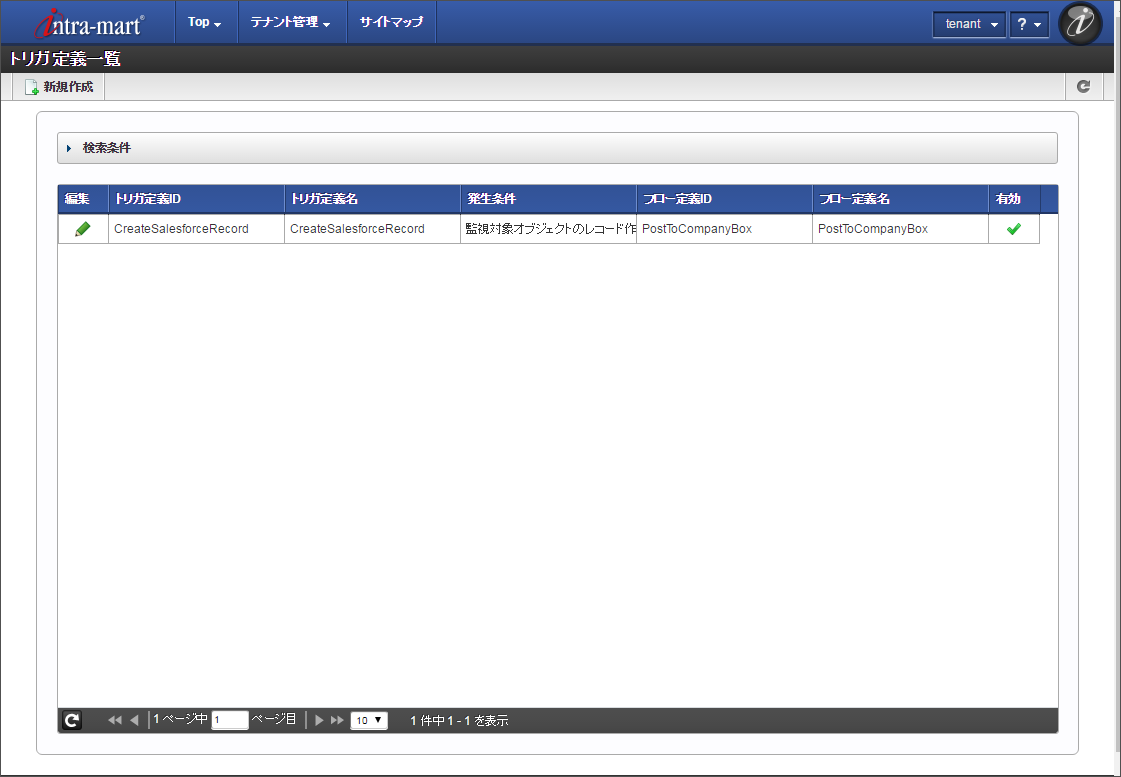
Task: Open the Top menu
Action: coord(204,21)
